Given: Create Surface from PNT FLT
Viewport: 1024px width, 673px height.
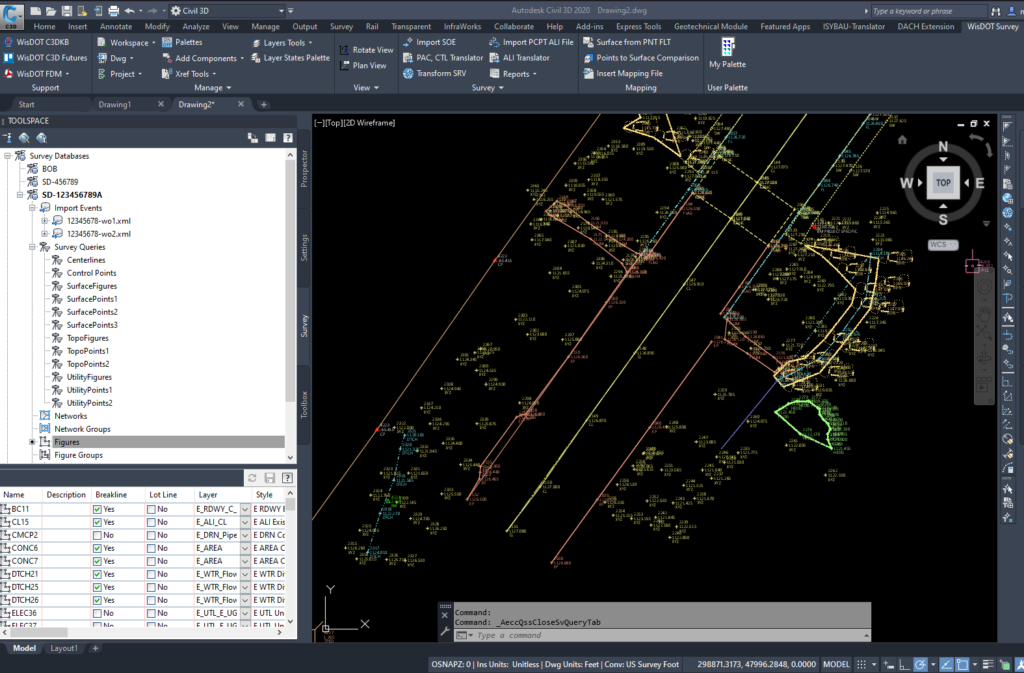Looking at the screenshot, I should [x=627, y=42].
